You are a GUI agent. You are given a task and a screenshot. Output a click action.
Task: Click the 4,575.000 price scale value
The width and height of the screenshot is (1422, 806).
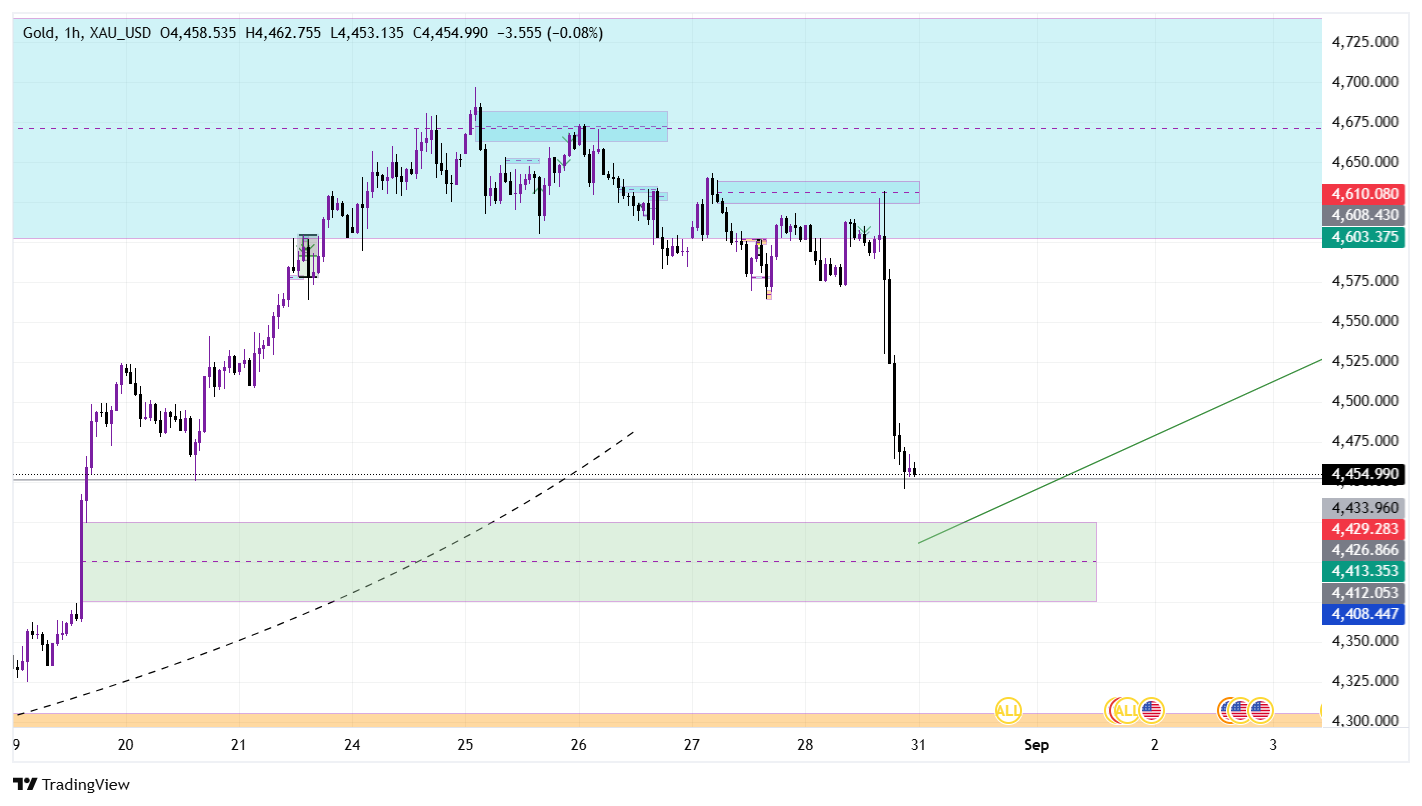1365,281
